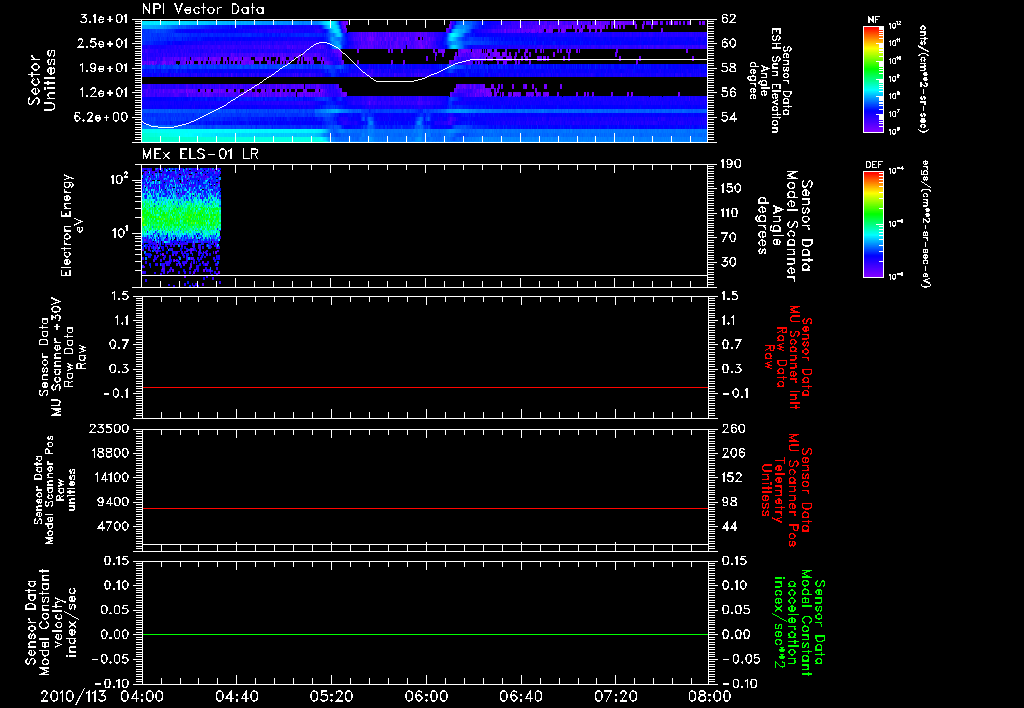Click the 14100 scanner position tick label
1024x708 pixels.
pyautogui.click(x=109, y=477)
